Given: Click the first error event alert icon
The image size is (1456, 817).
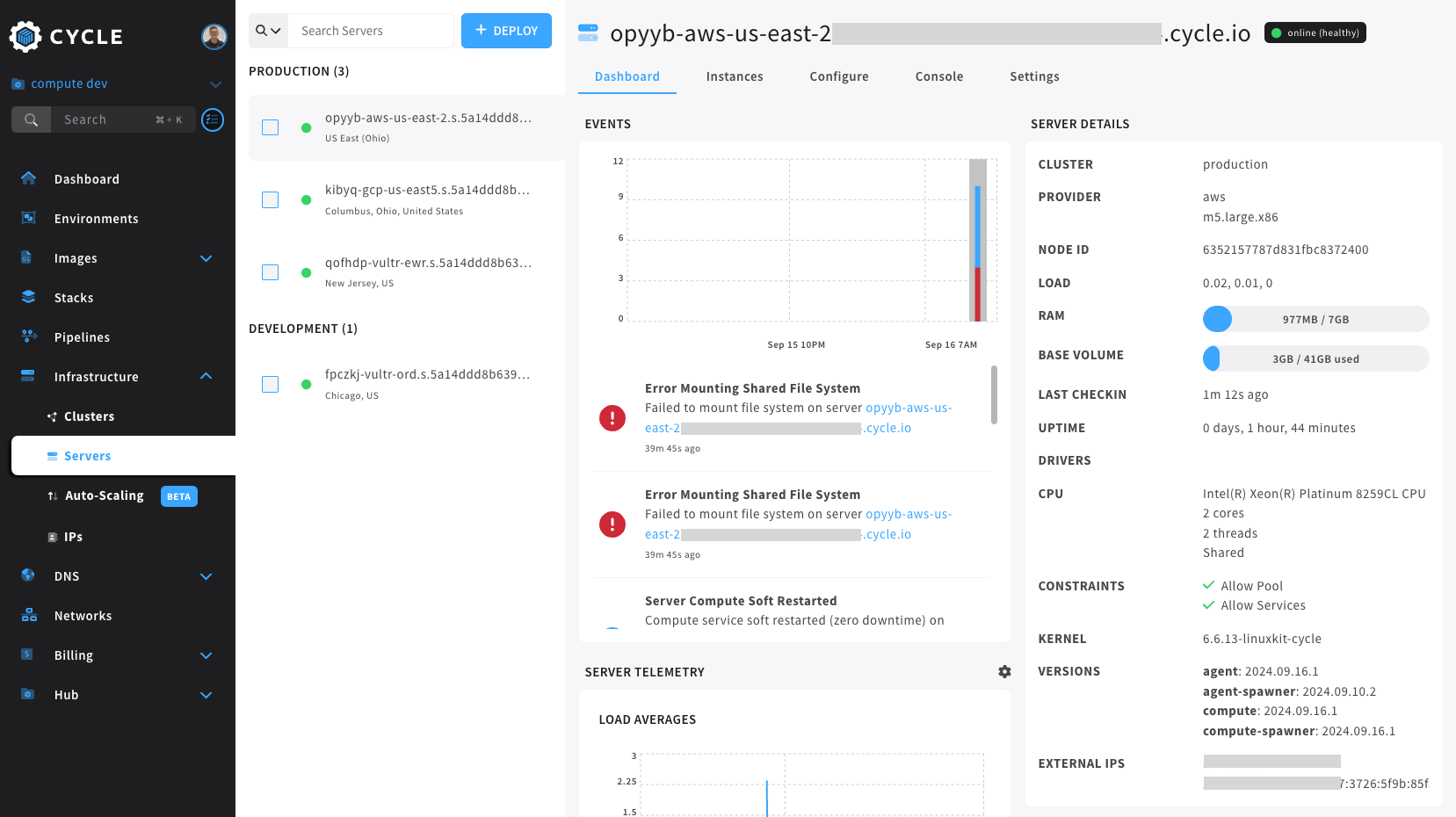Looking at the screenshot, I should click(x=612, y=418).
